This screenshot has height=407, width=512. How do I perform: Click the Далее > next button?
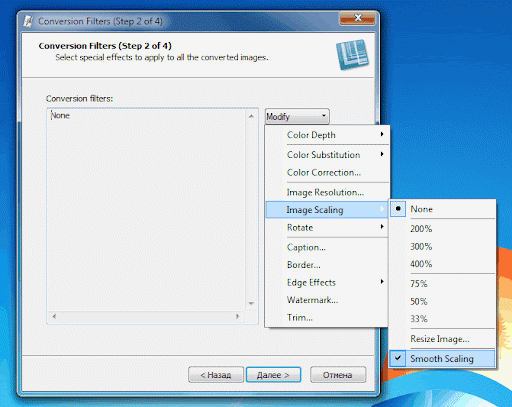(273, 375)
